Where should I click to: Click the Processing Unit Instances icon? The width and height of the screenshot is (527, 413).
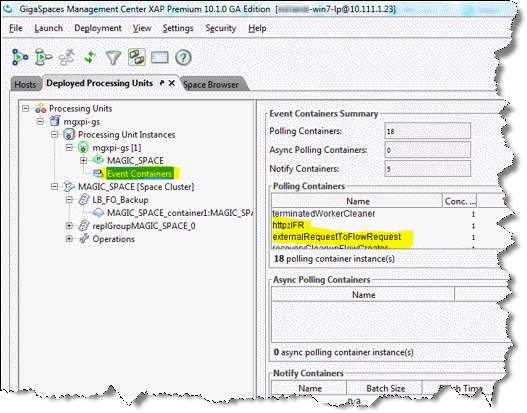[x=69, y=134]
